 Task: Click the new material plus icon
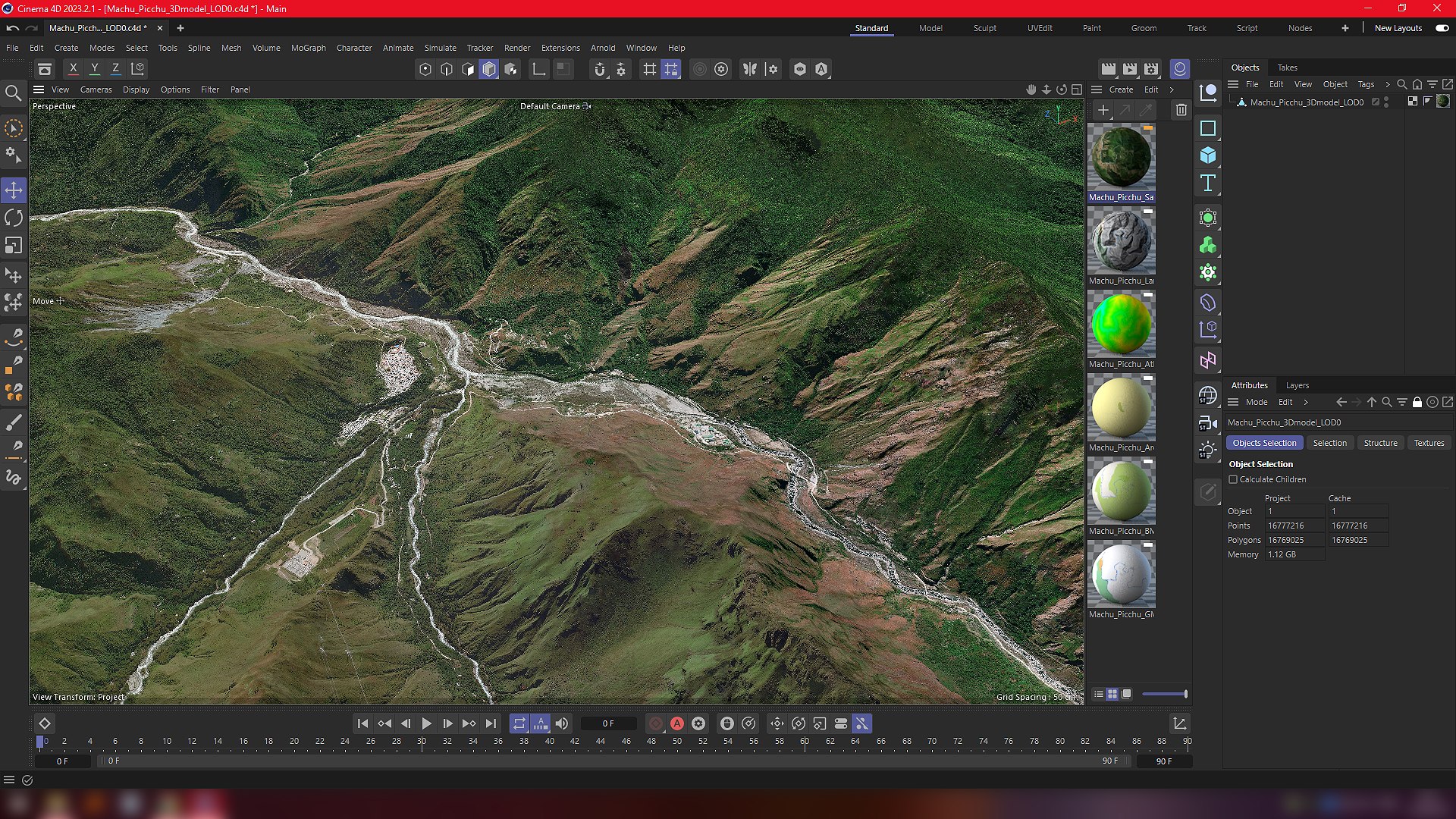[1103, 111]
